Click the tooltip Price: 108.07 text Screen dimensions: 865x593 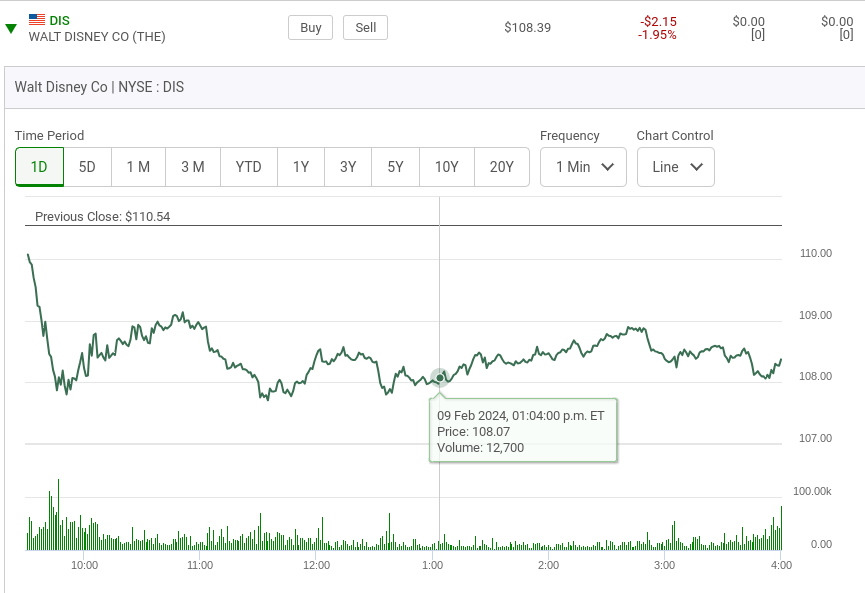(473, 431)
